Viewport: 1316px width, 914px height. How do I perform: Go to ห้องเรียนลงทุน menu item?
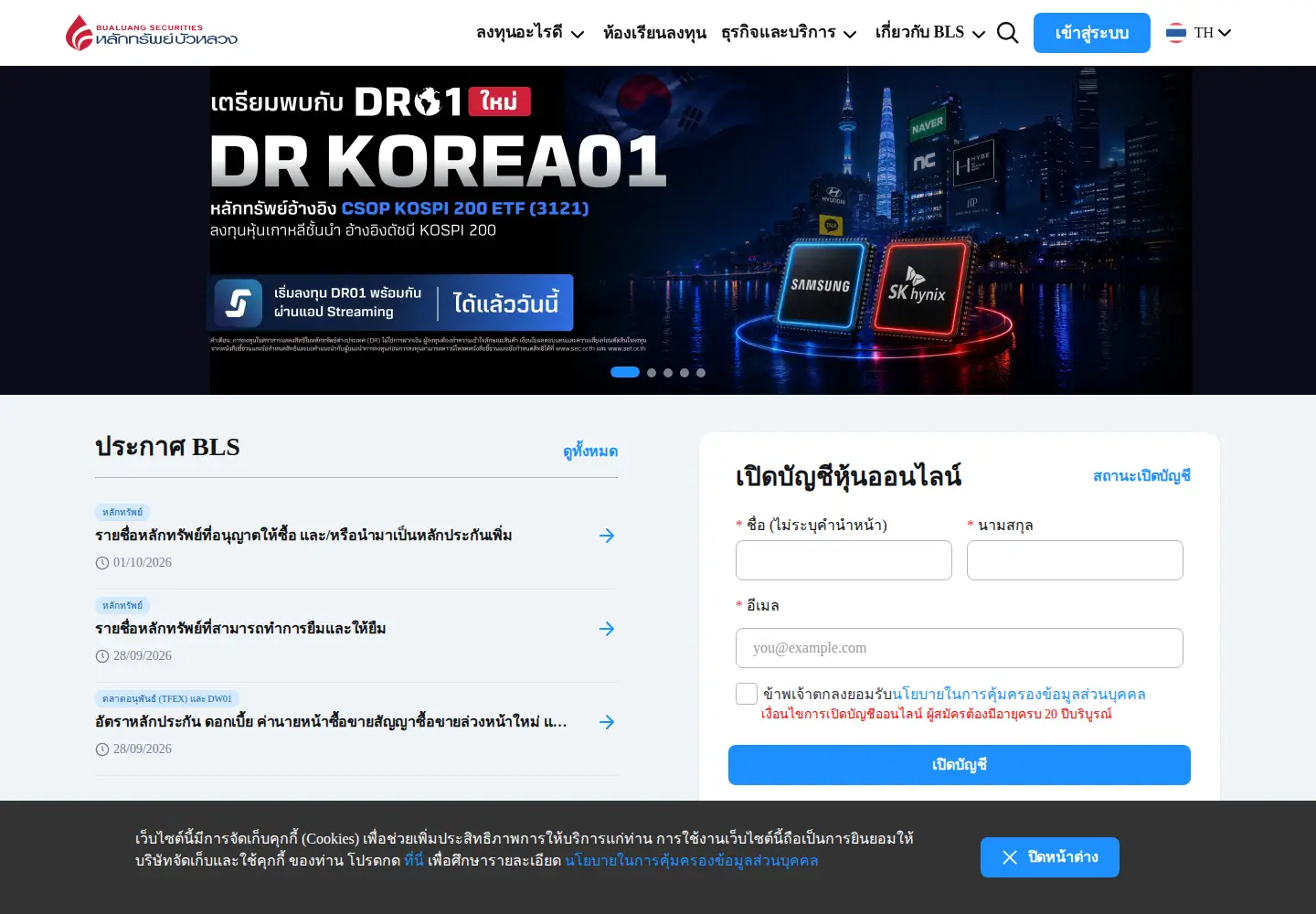coord(654,33)
